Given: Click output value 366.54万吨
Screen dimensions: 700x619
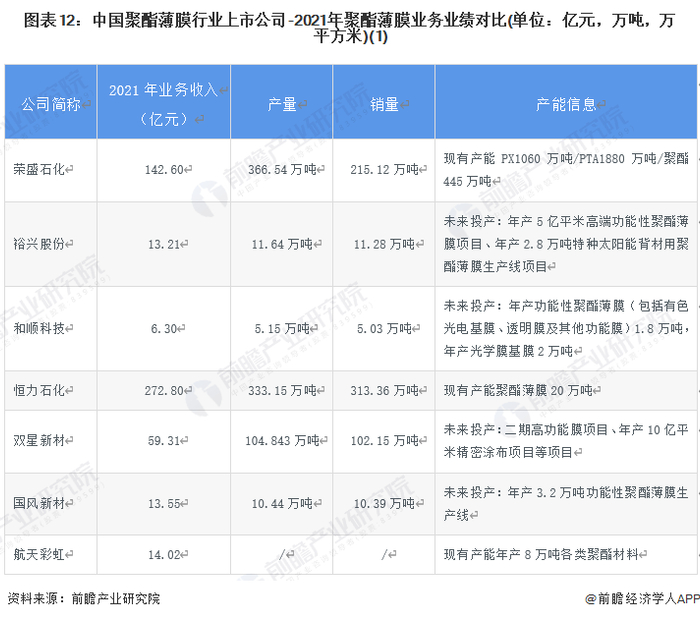Looking at the screenshot, I should (x=282, y=170).
